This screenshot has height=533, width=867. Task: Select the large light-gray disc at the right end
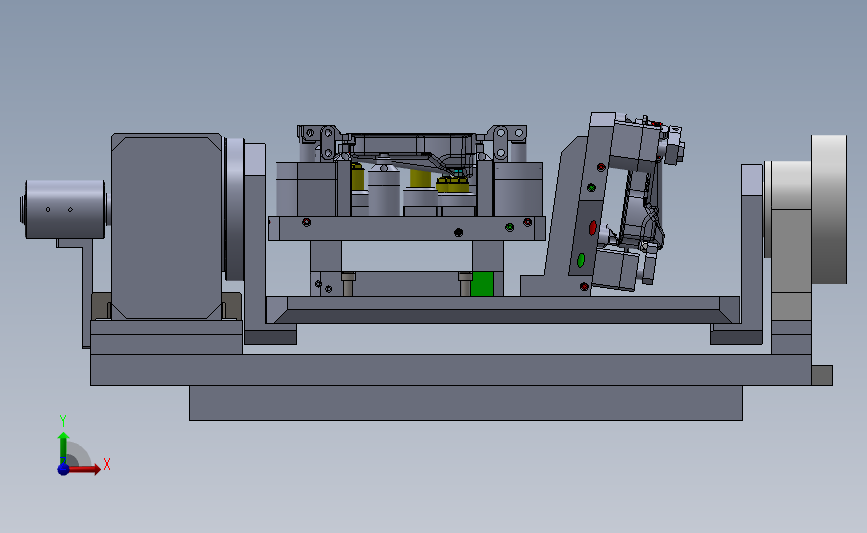pos(829,210)
